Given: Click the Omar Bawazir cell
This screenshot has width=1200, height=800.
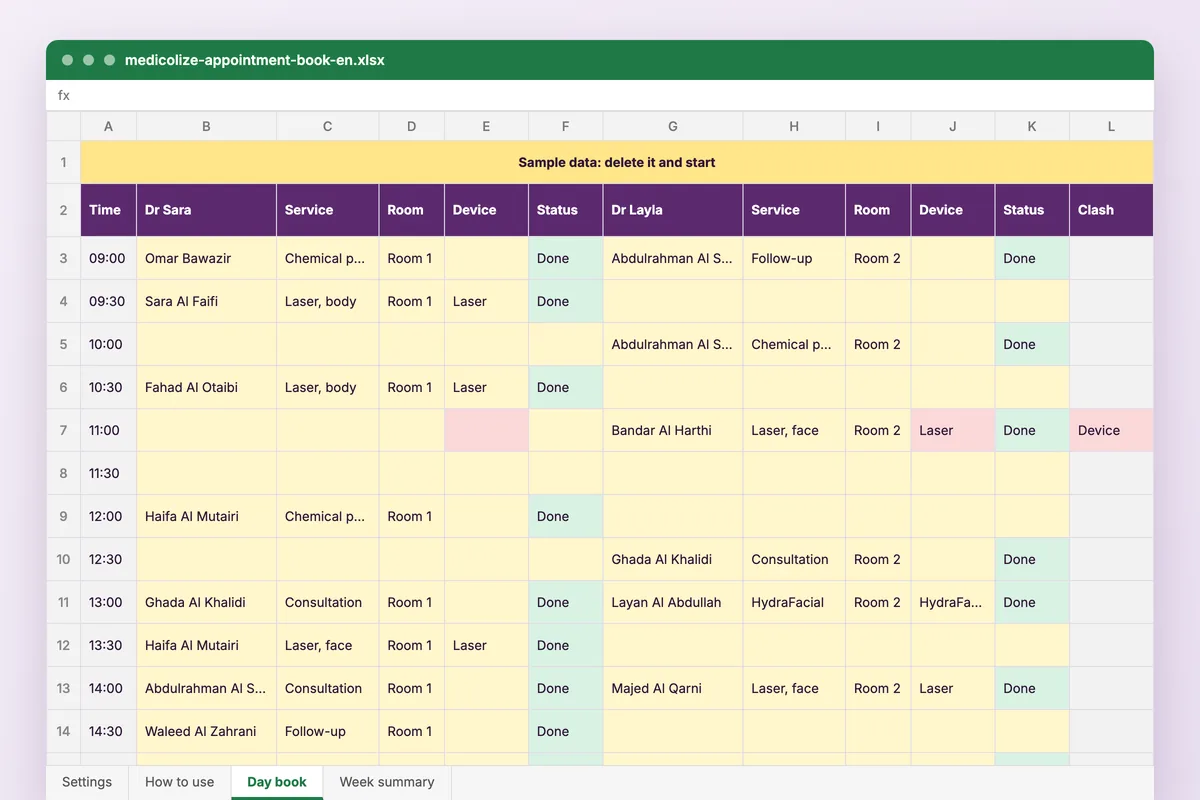Looking at the screenshot, I should [x=206, y=258].
